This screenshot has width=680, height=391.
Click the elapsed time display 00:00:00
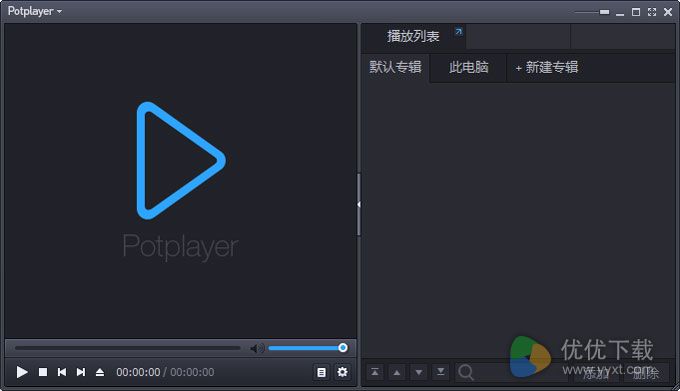[138, 372]
